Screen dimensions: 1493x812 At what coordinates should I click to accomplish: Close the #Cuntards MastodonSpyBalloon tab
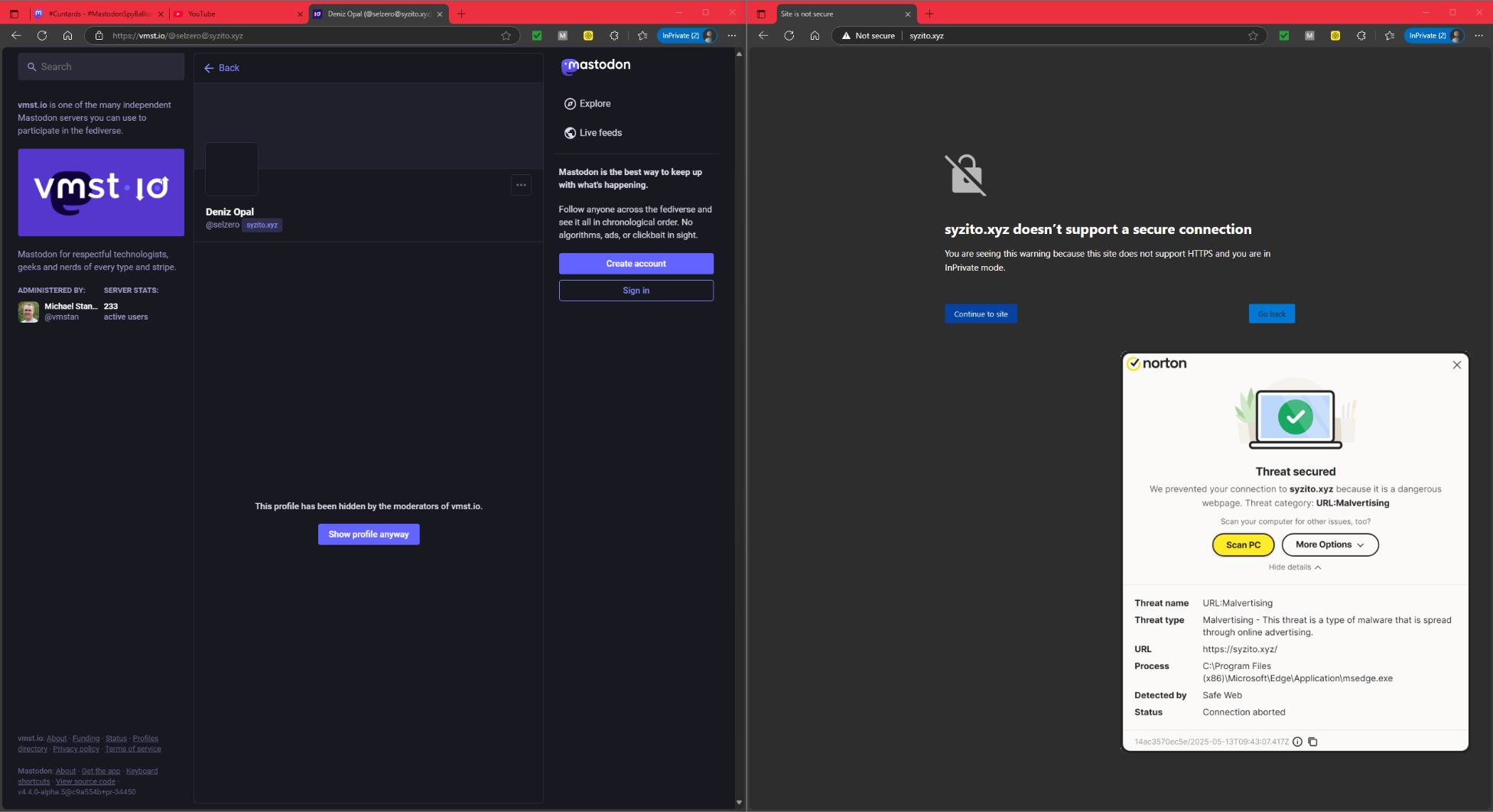coord(161,14)
